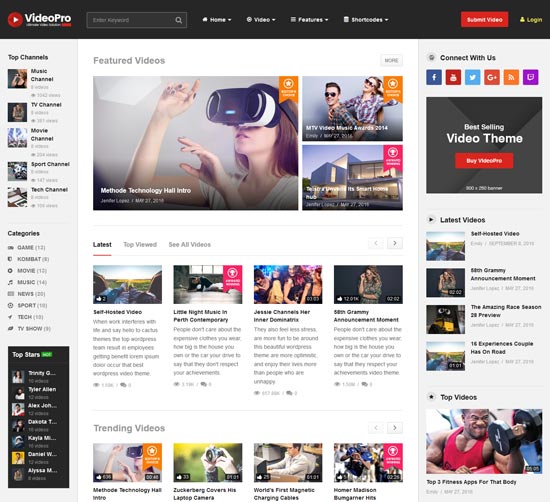Image resolution: width=550 pixels, height=502 pixels.
Task: Click the Facebook social icon
Action: pyautogui.click(x=434, y=77)
